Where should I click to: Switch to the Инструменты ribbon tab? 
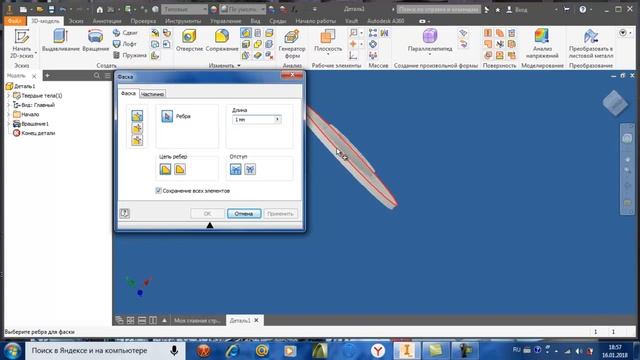tap(182, 21)
